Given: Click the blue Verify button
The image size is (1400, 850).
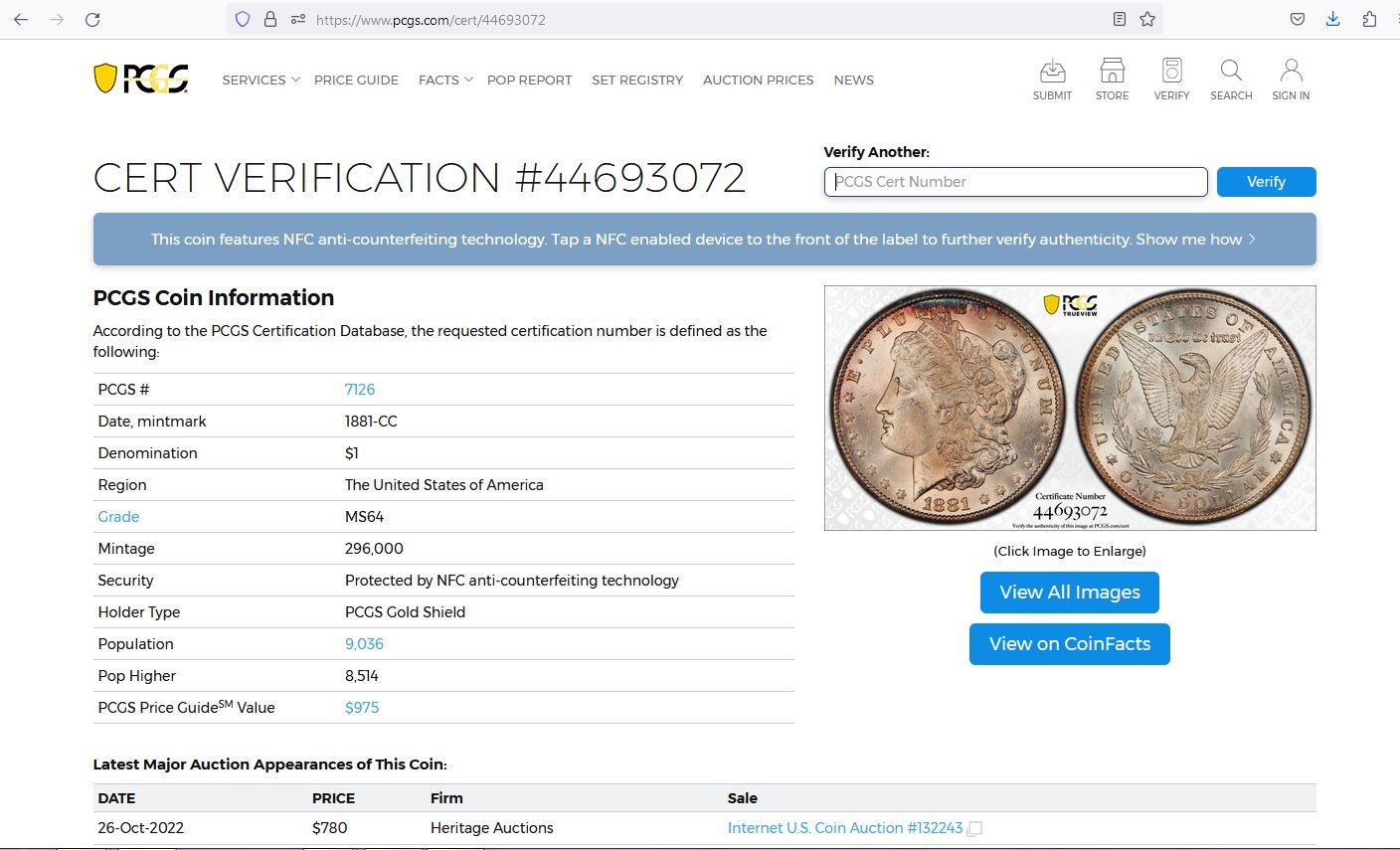Looking at the screenshot, I should pos(1266,182).
